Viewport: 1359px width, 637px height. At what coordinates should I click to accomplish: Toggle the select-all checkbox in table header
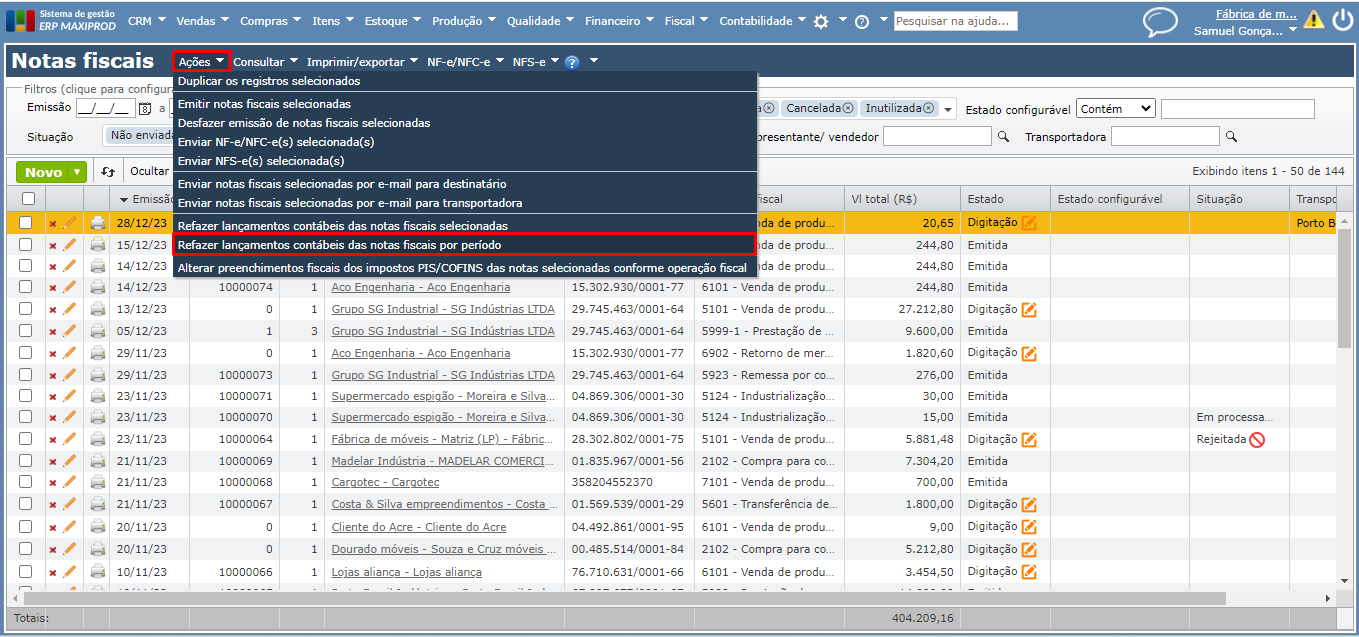click(x=28, y=199)
